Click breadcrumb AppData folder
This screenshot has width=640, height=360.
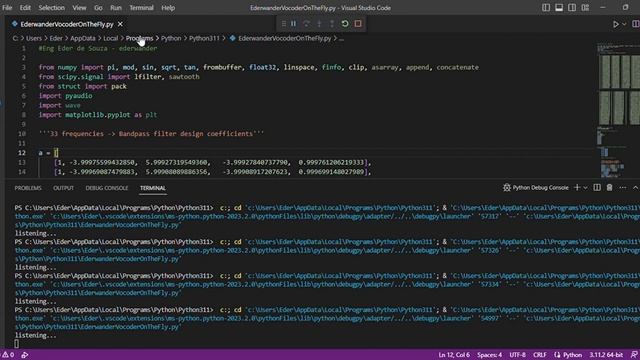pos(82,38)
